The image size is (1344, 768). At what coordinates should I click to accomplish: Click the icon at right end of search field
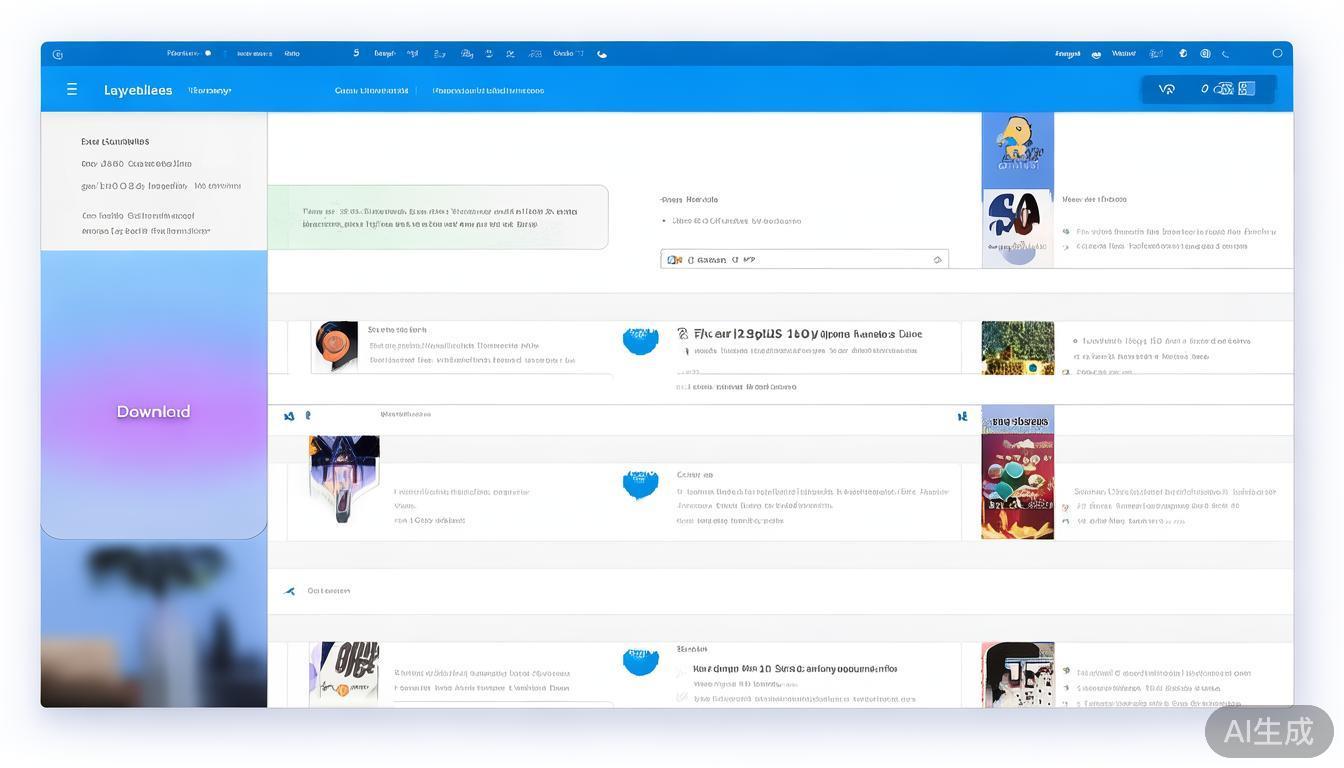pyautogui.click(x=937, y=260)
